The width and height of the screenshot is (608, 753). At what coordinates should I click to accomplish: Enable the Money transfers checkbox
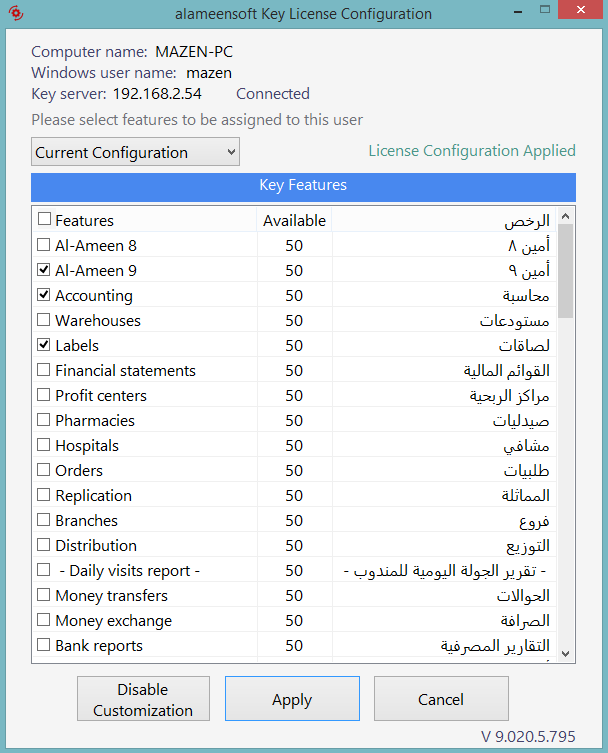44,595
